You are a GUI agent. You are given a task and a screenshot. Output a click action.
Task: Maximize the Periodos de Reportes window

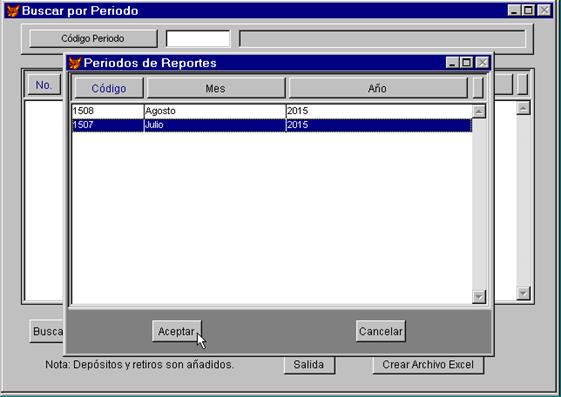[467, 63]
